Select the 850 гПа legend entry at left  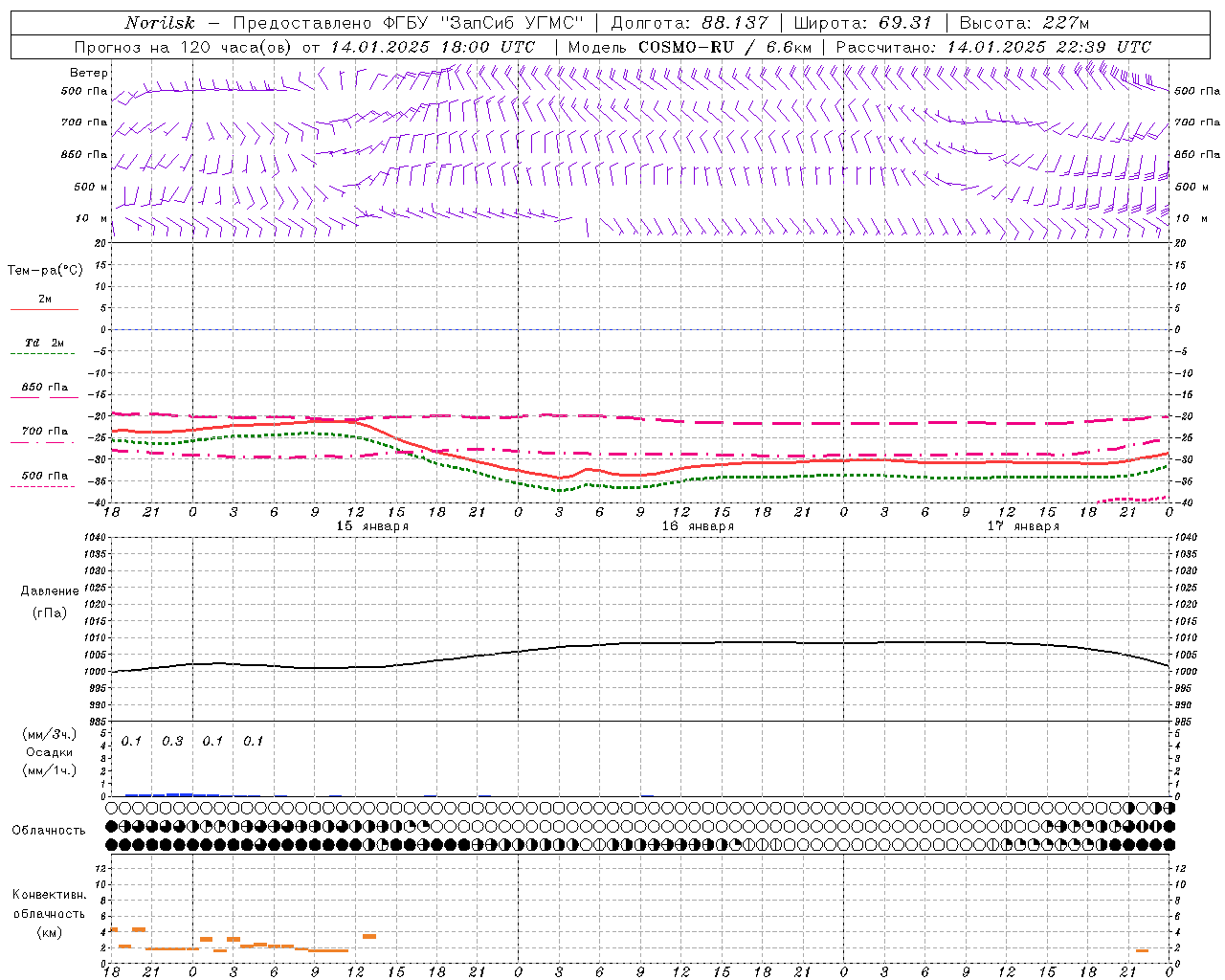pos(44,389)
